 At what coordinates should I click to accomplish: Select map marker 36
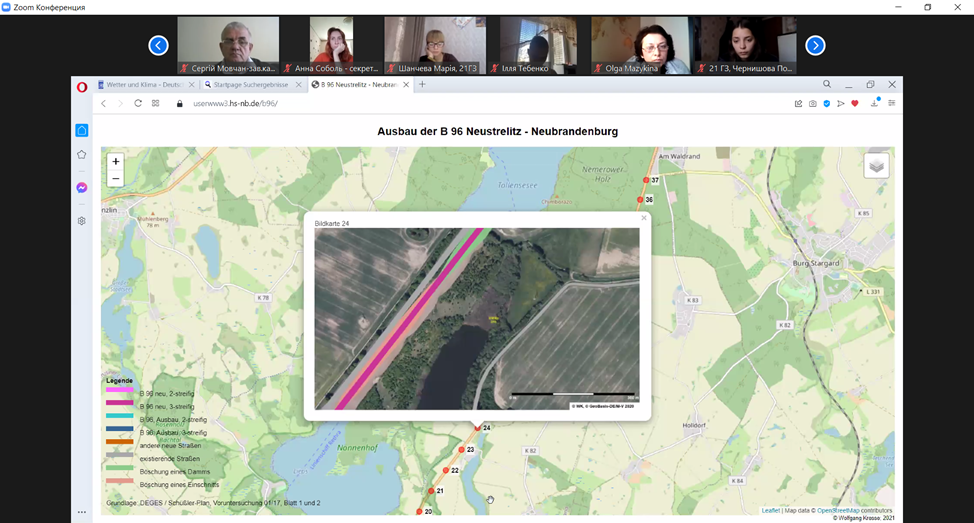click(640, 200)
